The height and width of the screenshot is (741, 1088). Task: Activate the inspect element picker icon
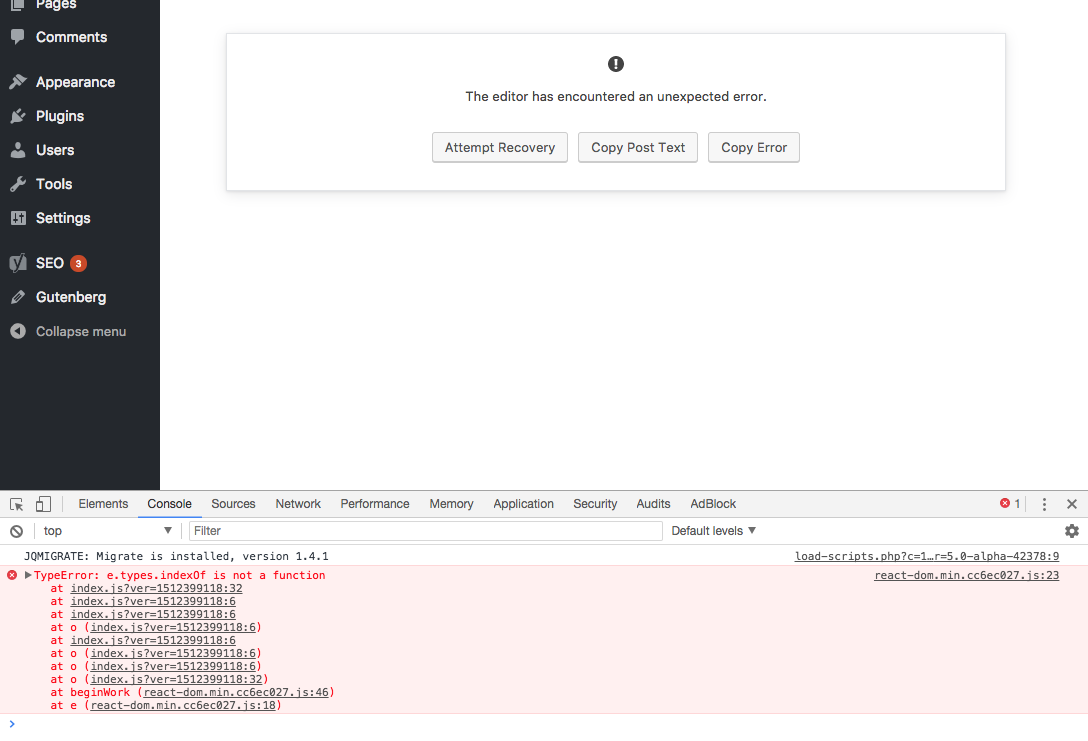(17, 504)
